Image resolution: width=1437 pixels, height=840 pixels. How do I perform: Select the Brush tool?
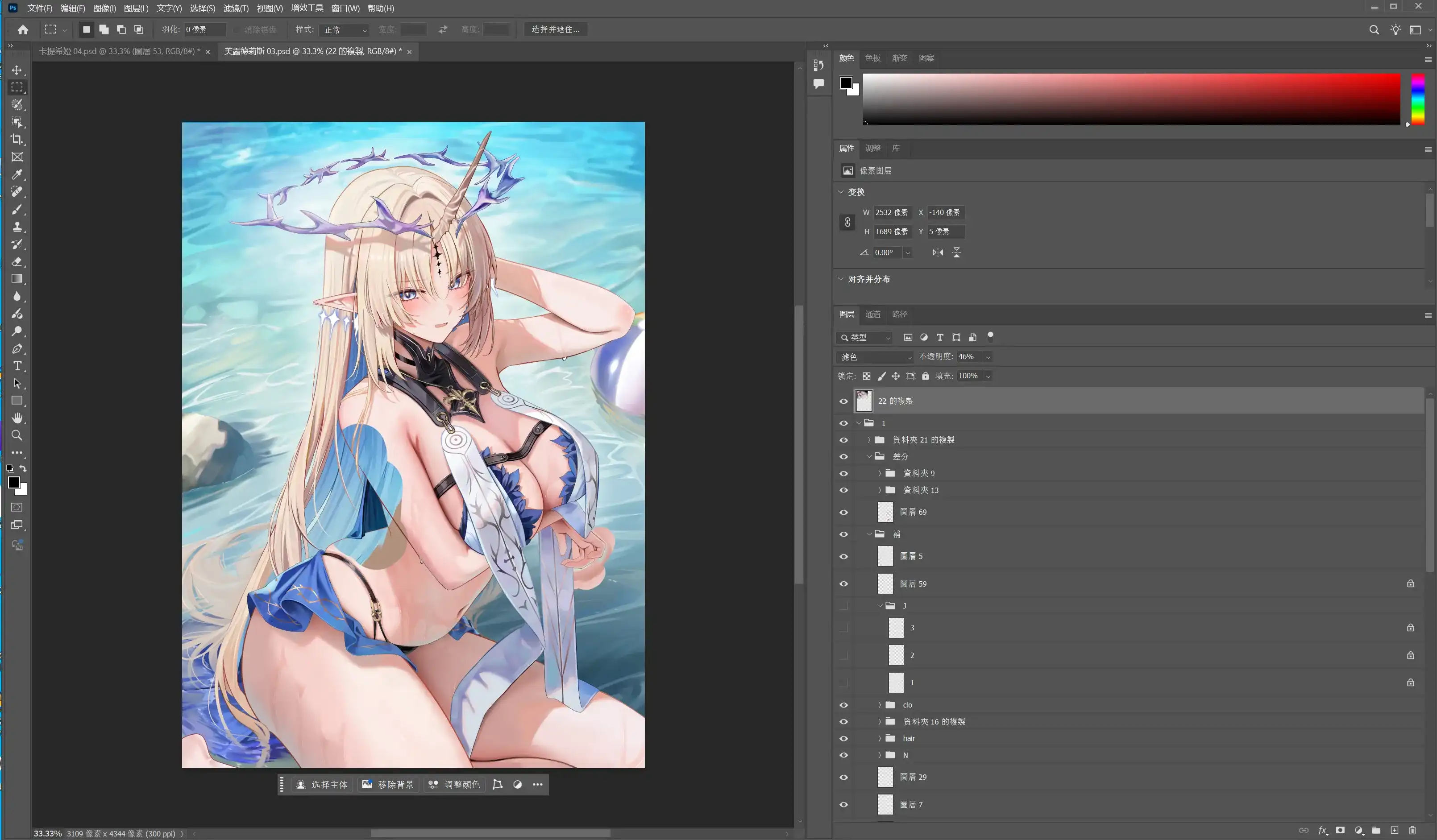pos(17,209)
